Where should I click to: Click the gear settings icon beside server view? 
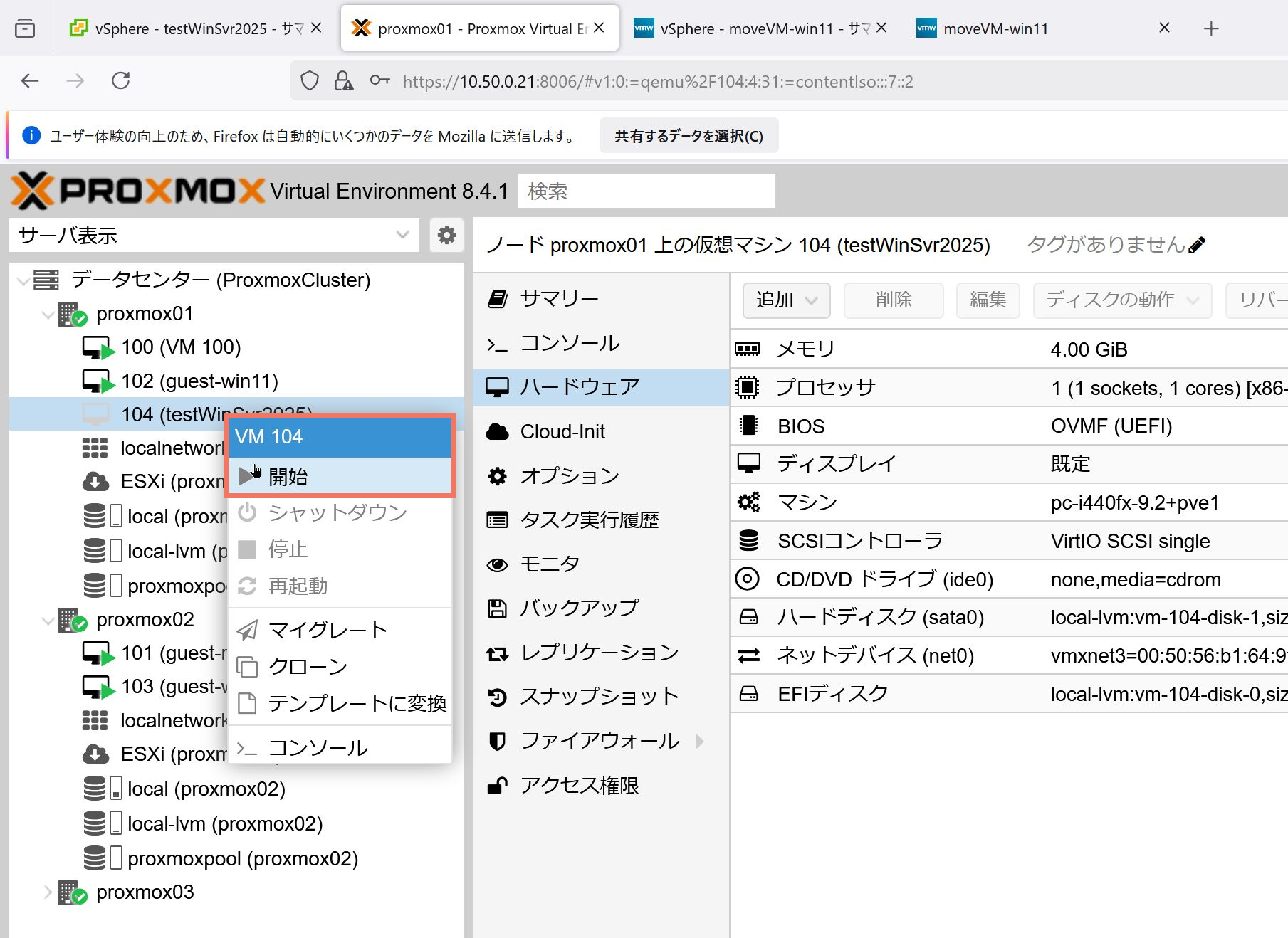click(x=446, y=235)
